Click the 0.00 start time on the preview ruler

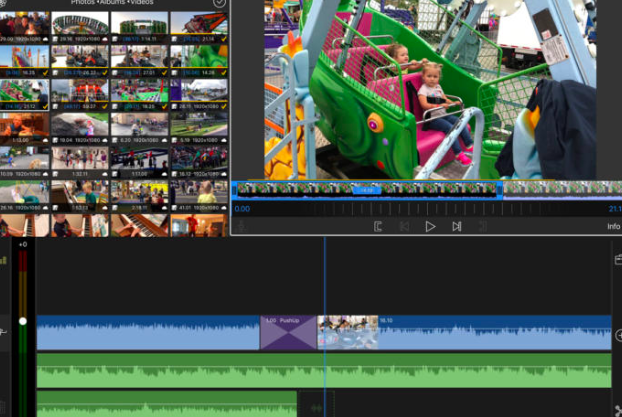tap(242, 209)
